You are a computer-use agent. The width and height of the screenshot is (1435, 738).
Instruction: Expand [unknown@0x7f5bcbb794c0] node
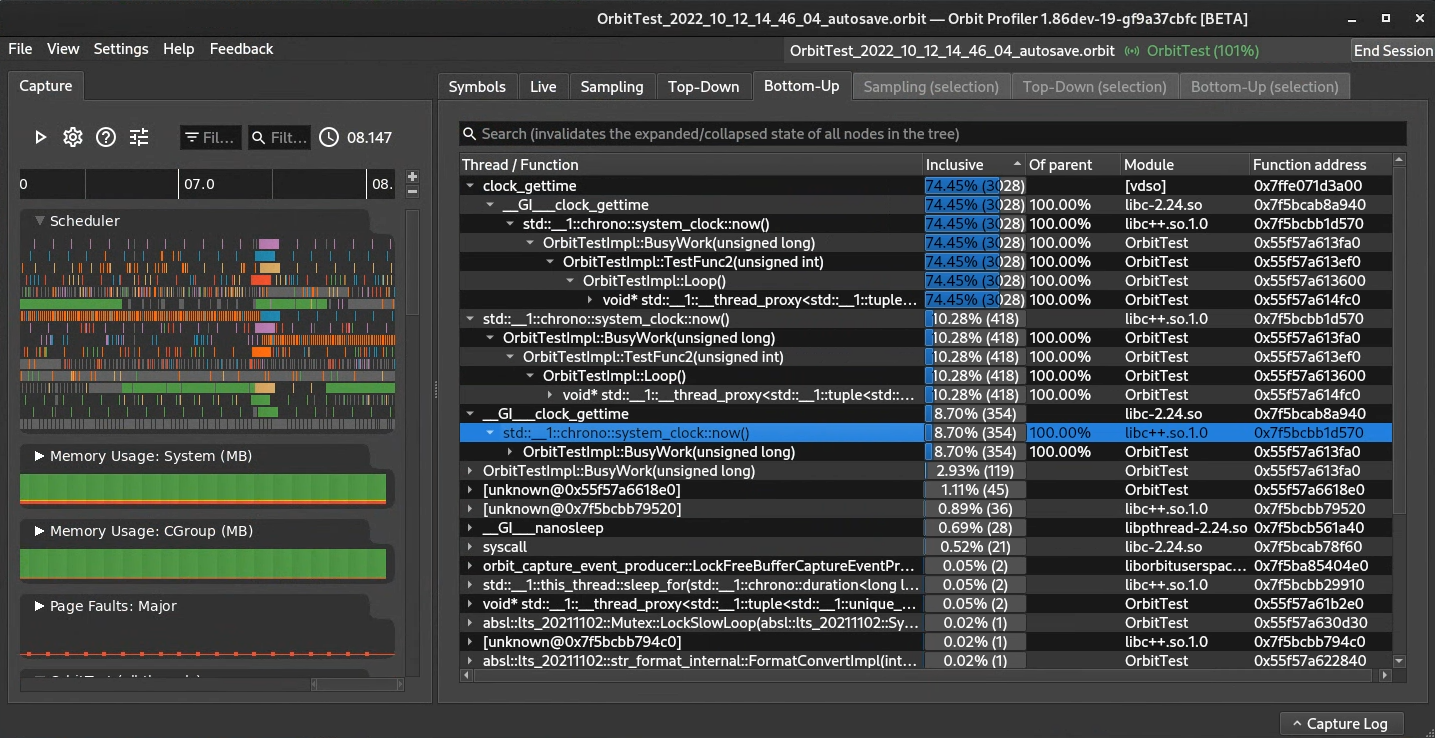coord(470,642)
